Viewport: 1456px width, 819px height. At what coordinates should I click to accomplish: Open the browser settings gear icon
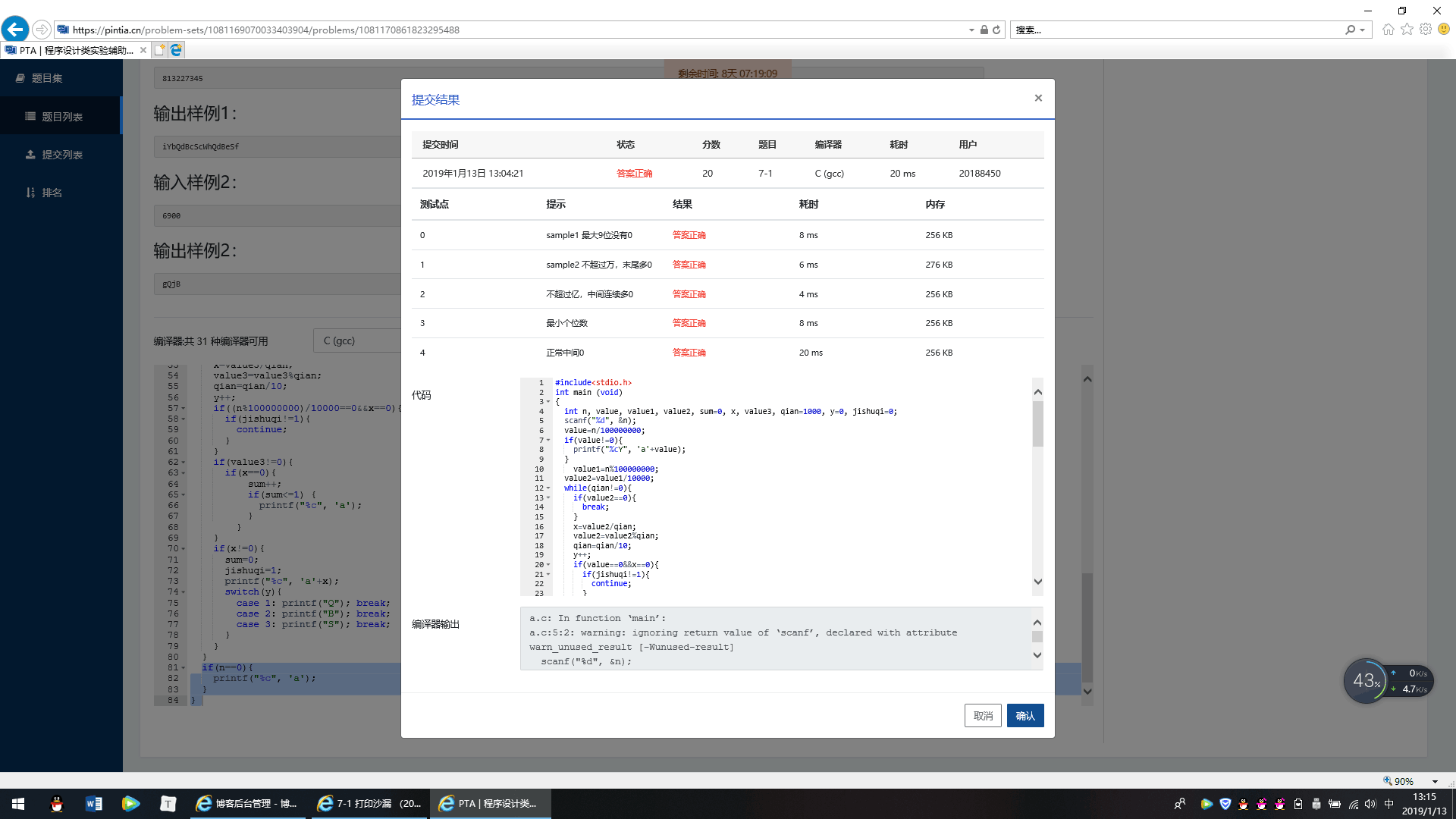click(x=1426, y=30)
